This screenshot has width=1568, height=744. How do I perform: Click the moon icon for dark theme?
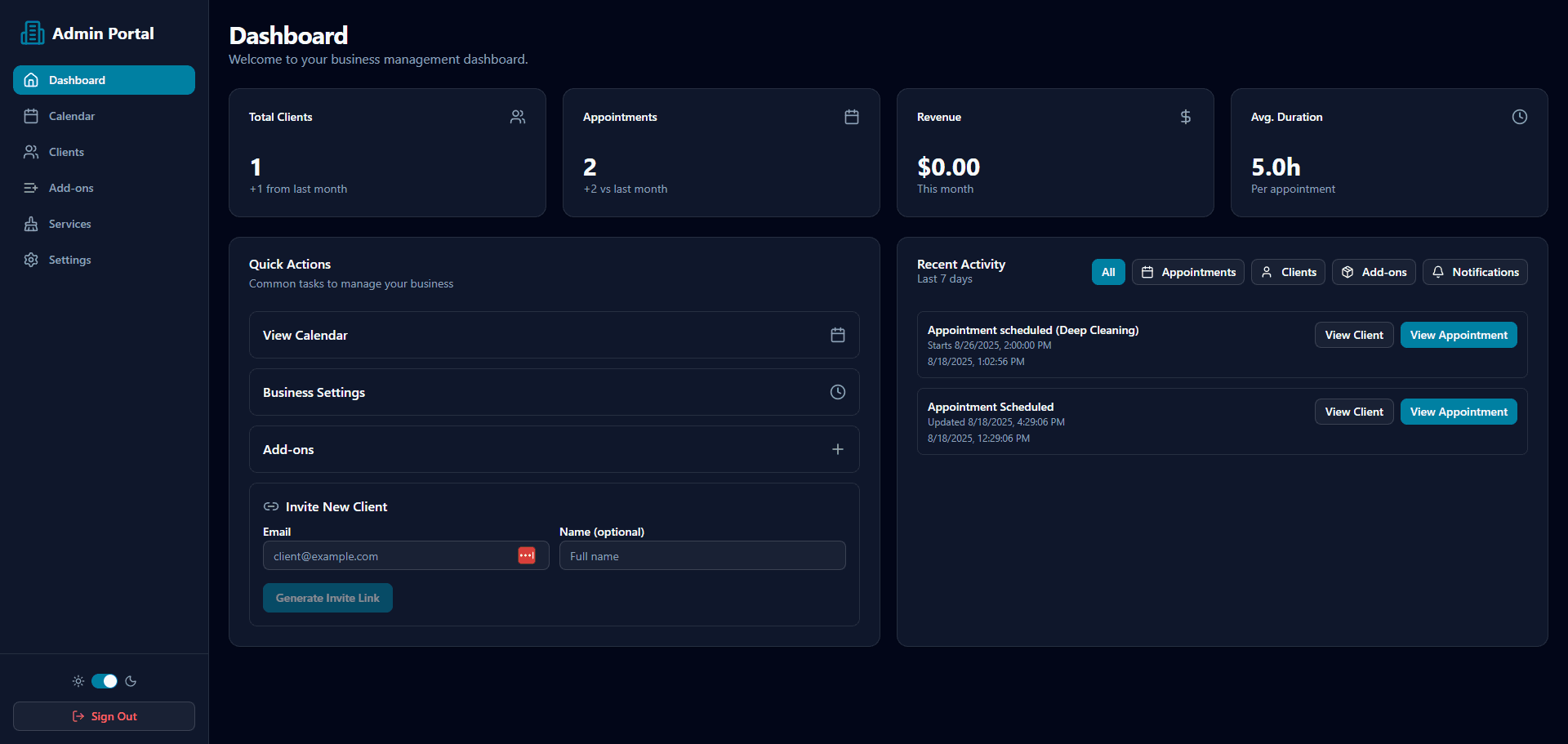pos(131,680)
